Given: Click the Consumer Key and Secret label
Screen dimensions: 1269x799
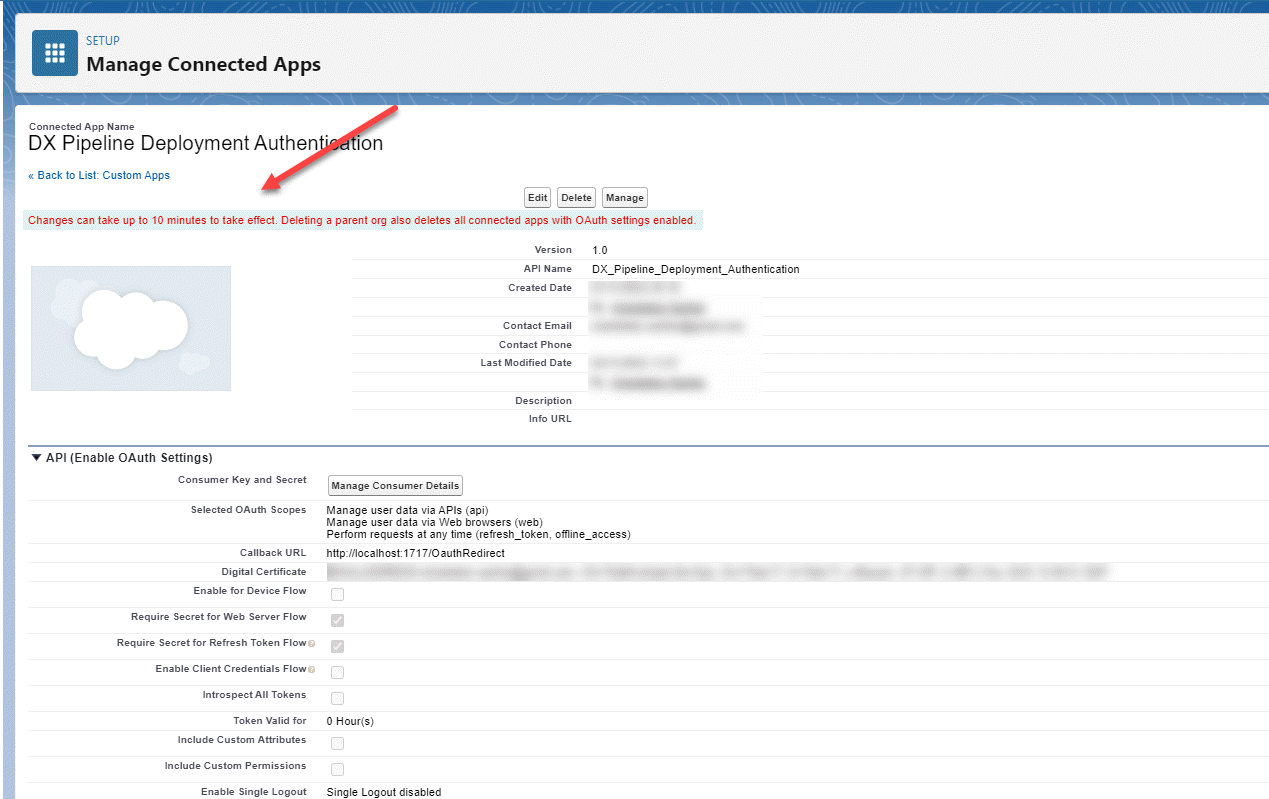Looking at the screenshot, I should tap(242, 480).
